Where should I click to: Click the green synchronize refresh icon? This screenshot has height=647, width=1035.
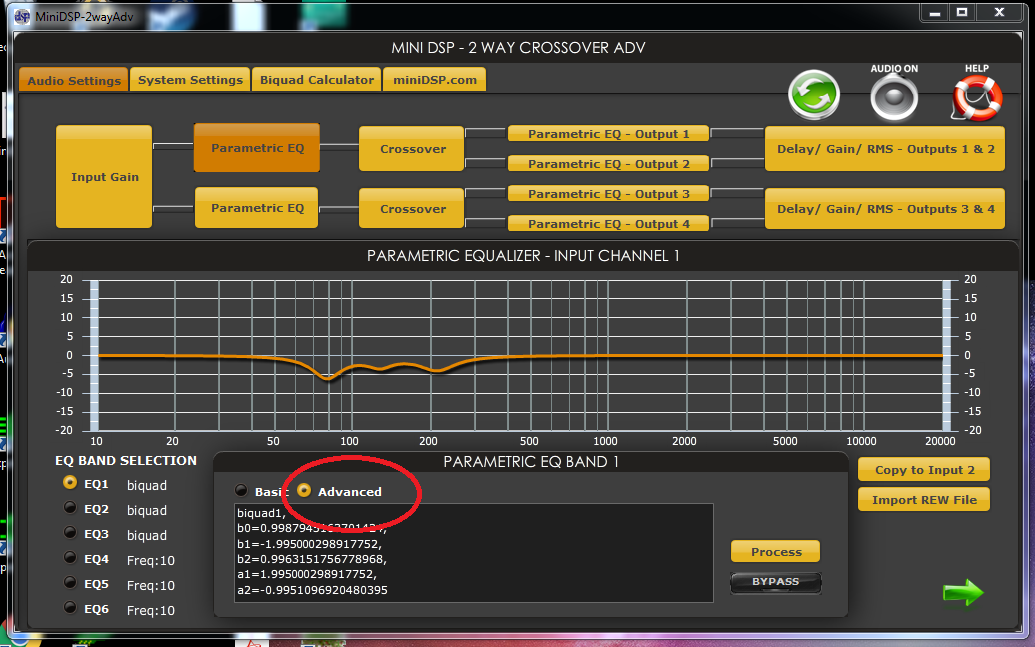pos(814,95)
